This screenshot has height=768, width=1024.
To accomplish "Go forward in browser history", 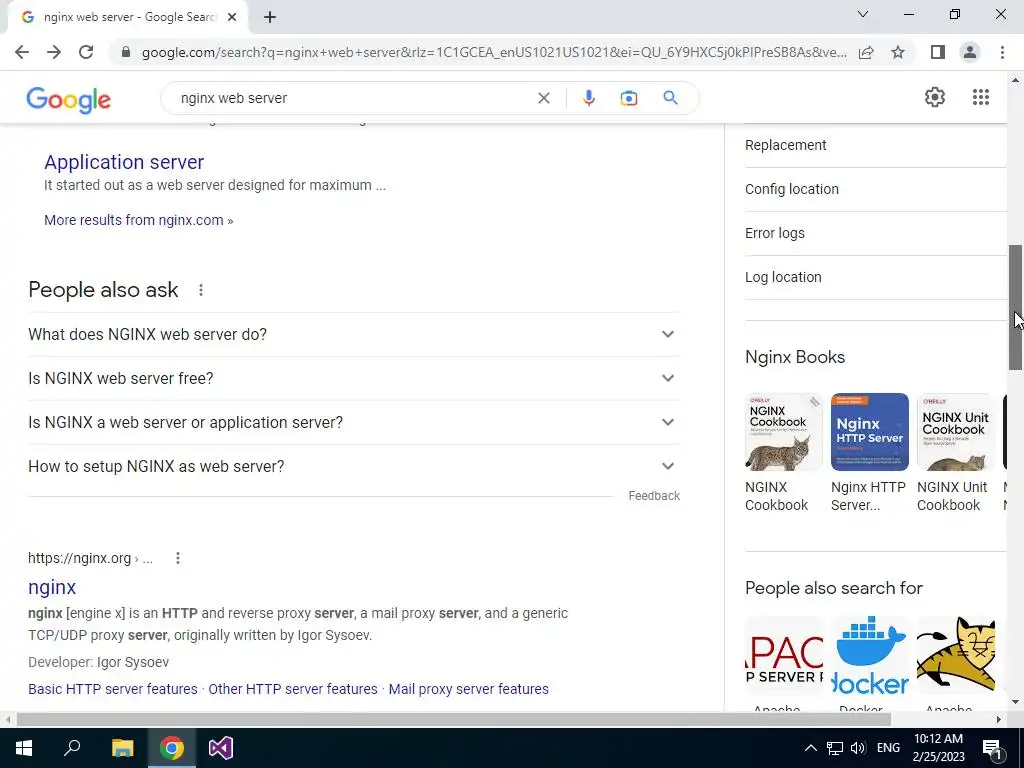I will coord(54,52).
